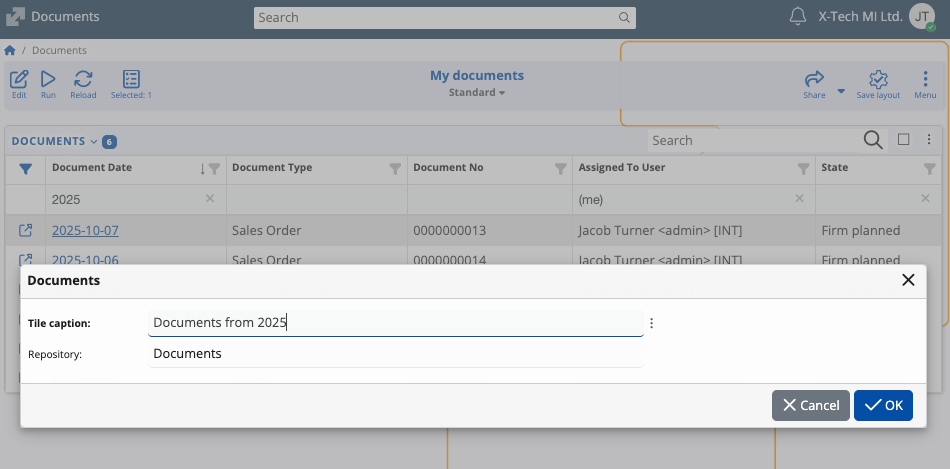Image resolution: width=950 pixels, height=469 pixels.
Task: Click the Cancel button
Action: pos(811,405)
